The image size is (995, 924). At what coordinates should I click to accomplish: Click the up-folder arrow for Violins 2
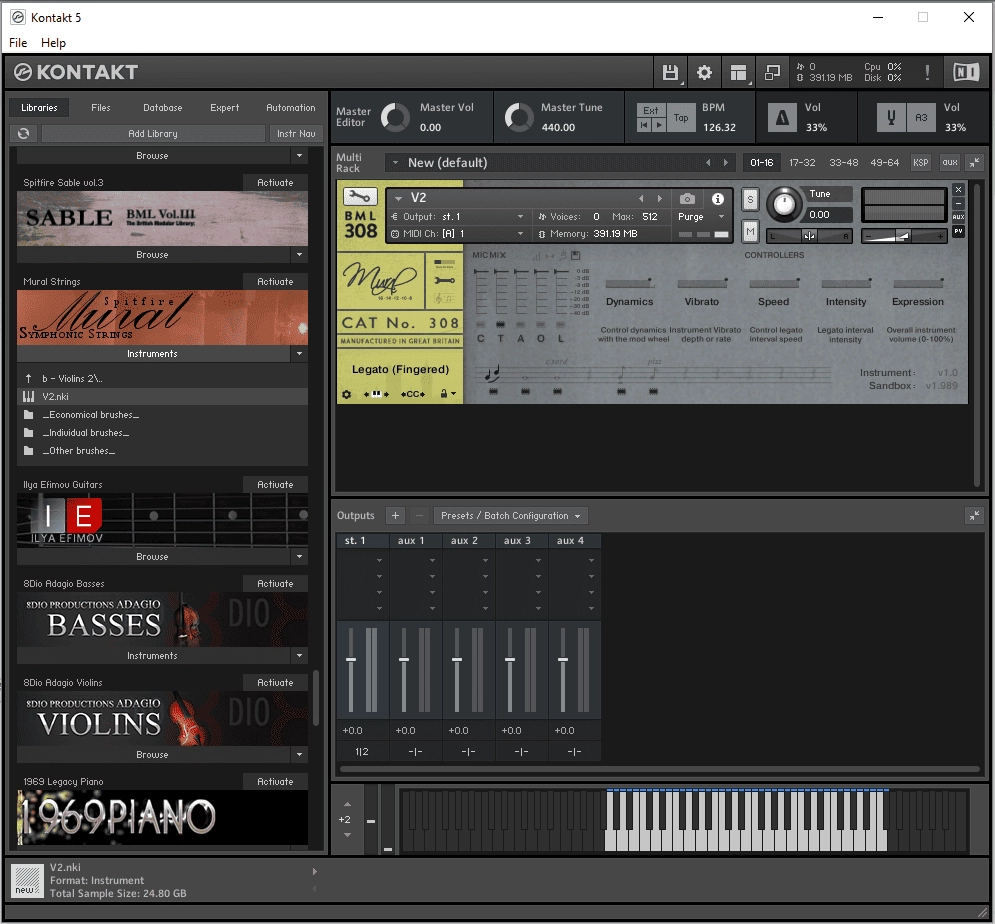click(29, 378)
